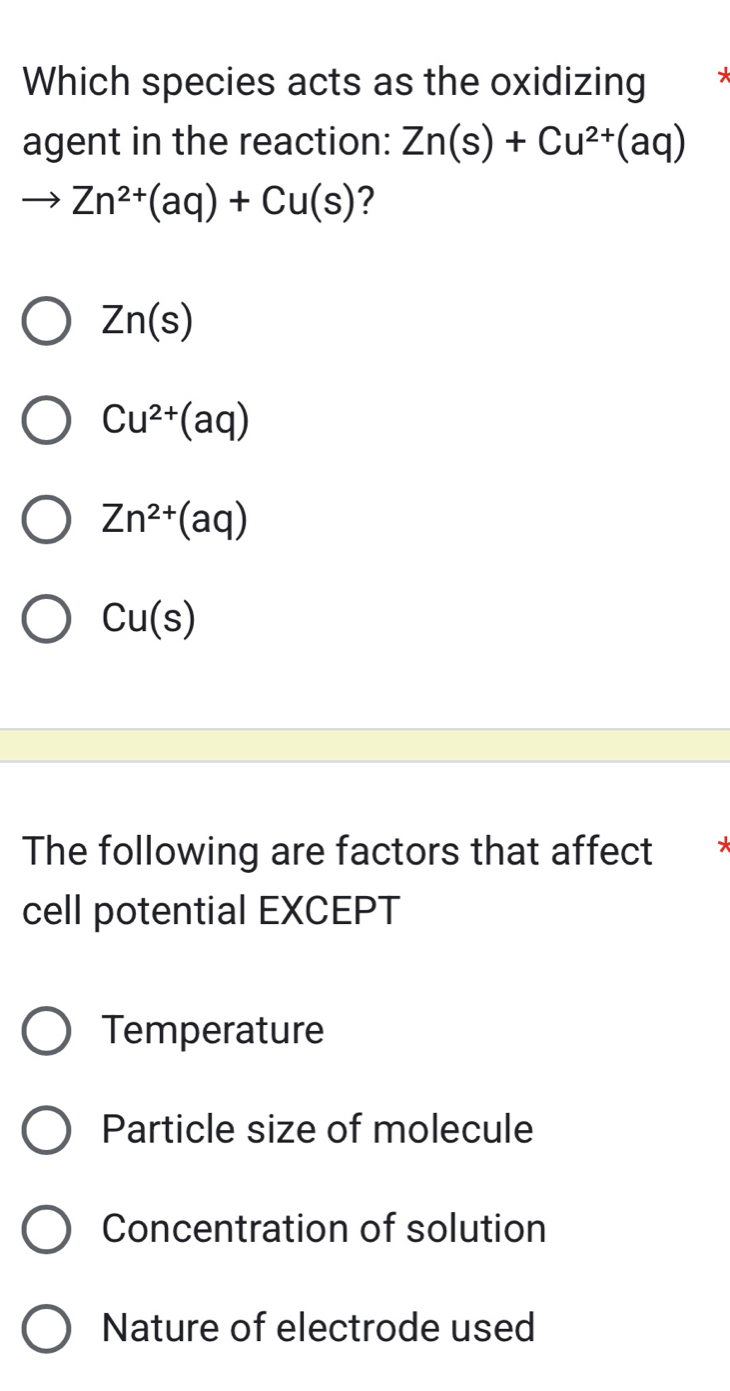Screen dimensions: 730x1391
Task: Tick the Concentration of solution radio button
Action: [46, 1229]
